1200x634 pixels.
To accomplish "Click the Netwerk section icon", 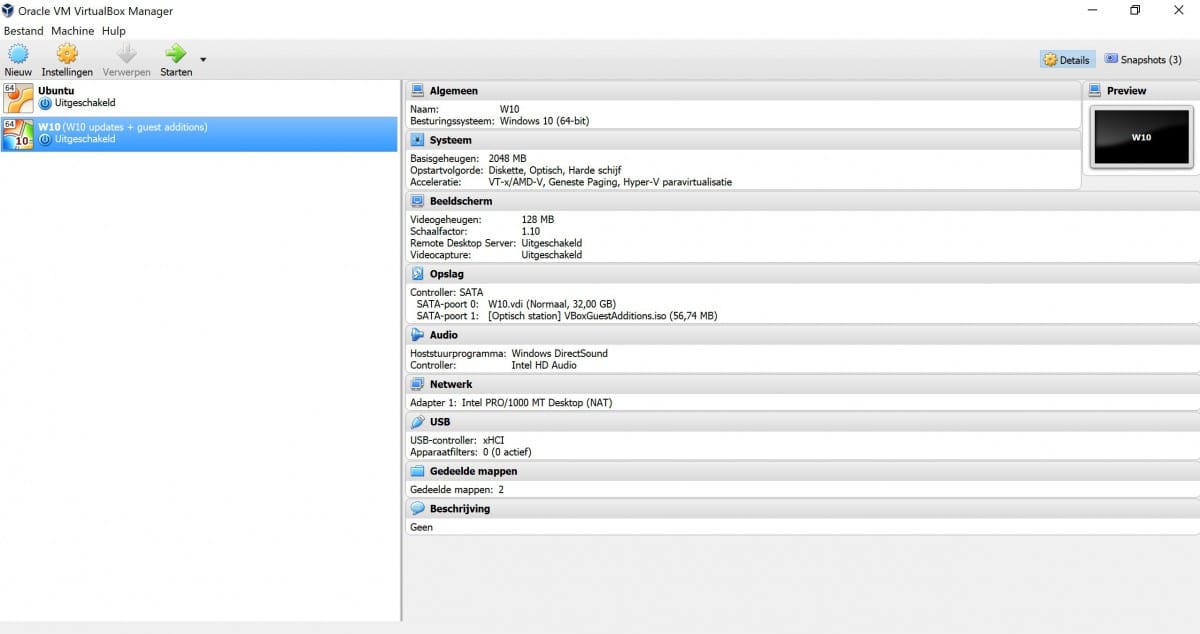I will 418,384.
